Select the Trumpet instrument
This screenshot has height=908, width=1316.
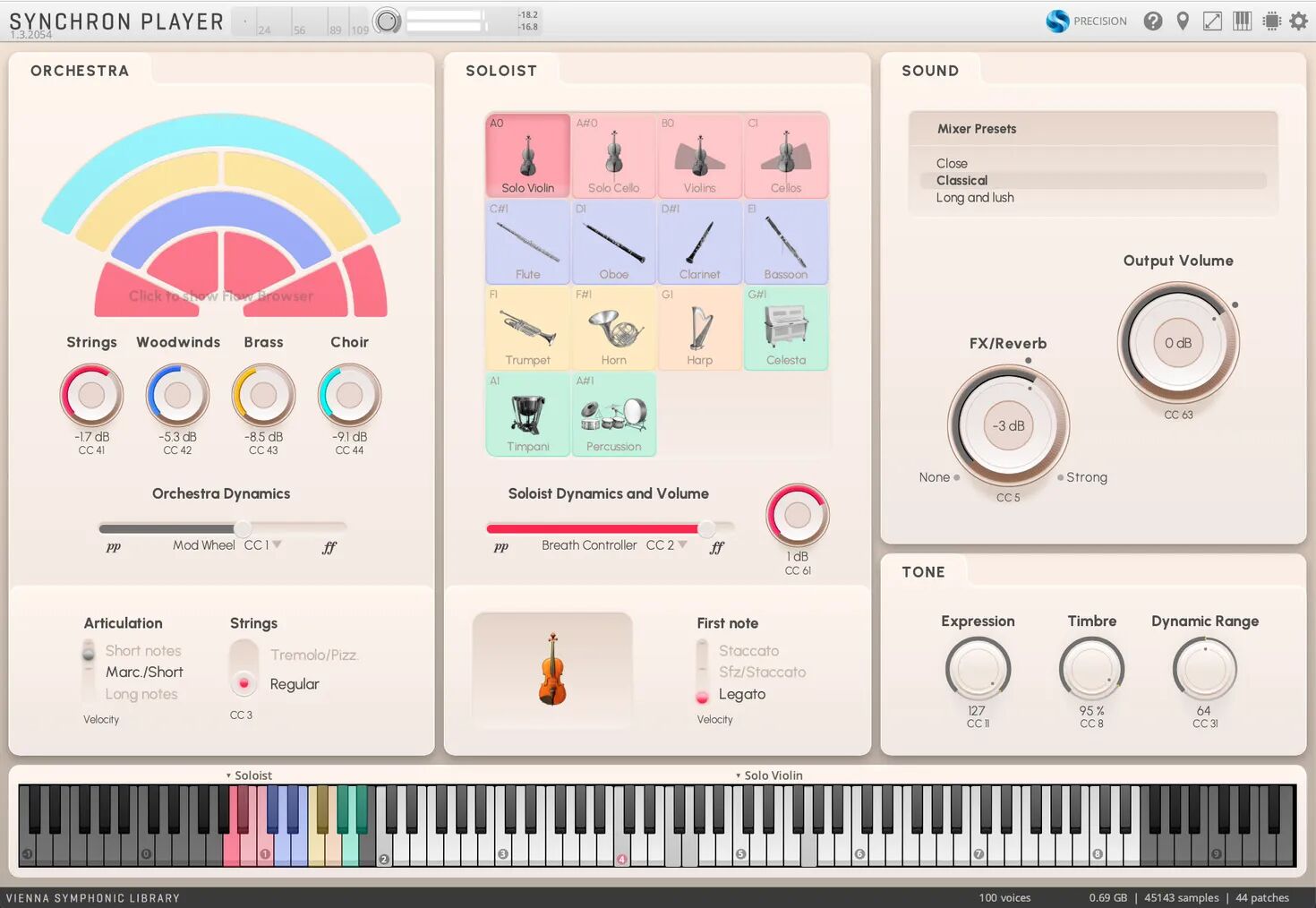click(x=527, y=328)
